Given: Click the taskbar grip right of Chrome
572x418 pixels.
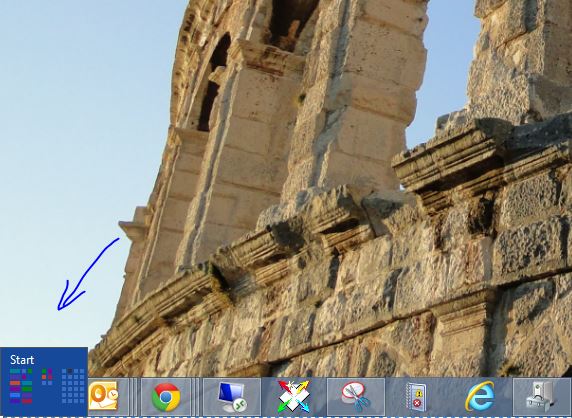Looking at the screenshot, I should [x=196, y=397].
